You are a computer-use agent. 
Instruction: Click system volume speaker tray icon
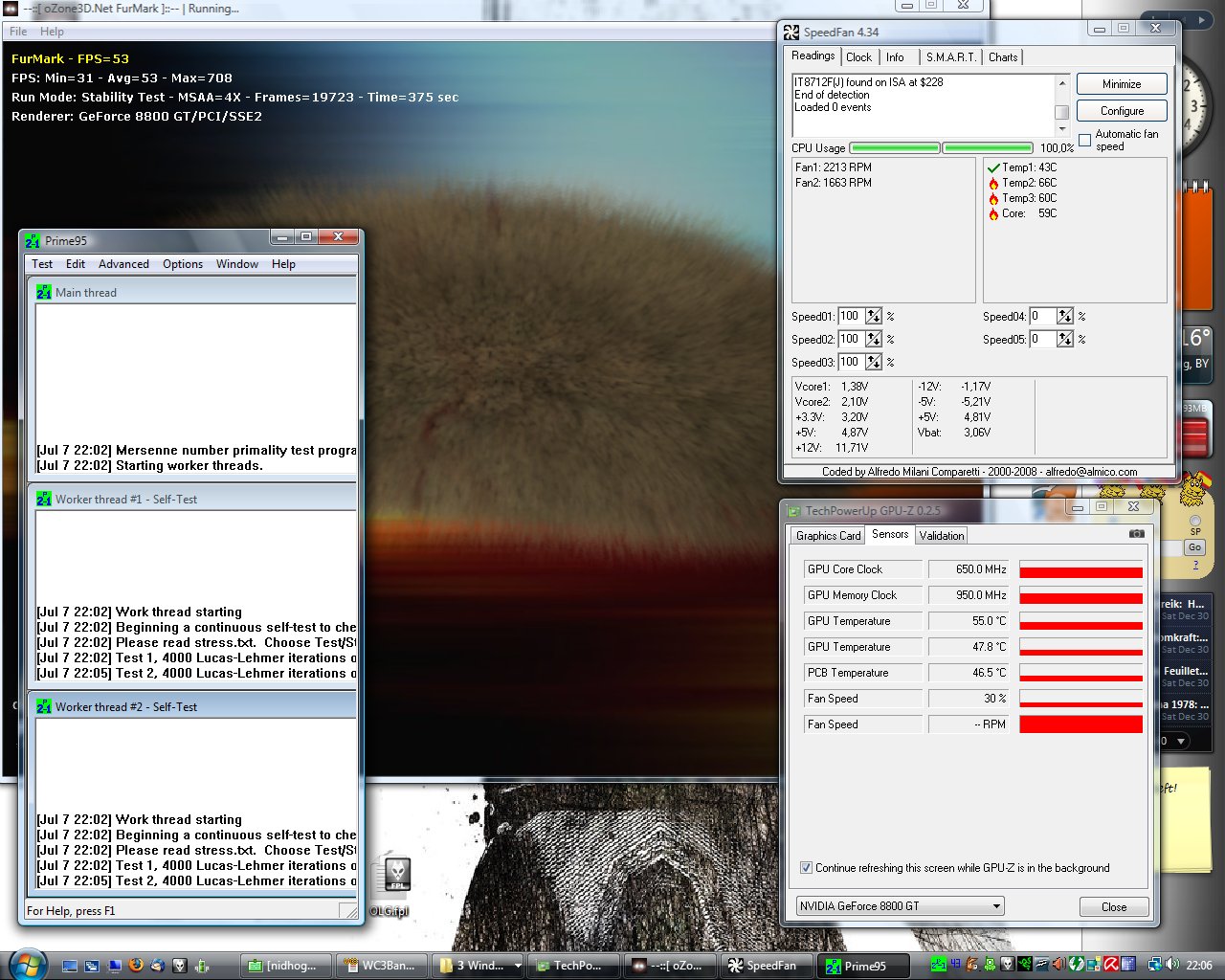coord(1170,965)
